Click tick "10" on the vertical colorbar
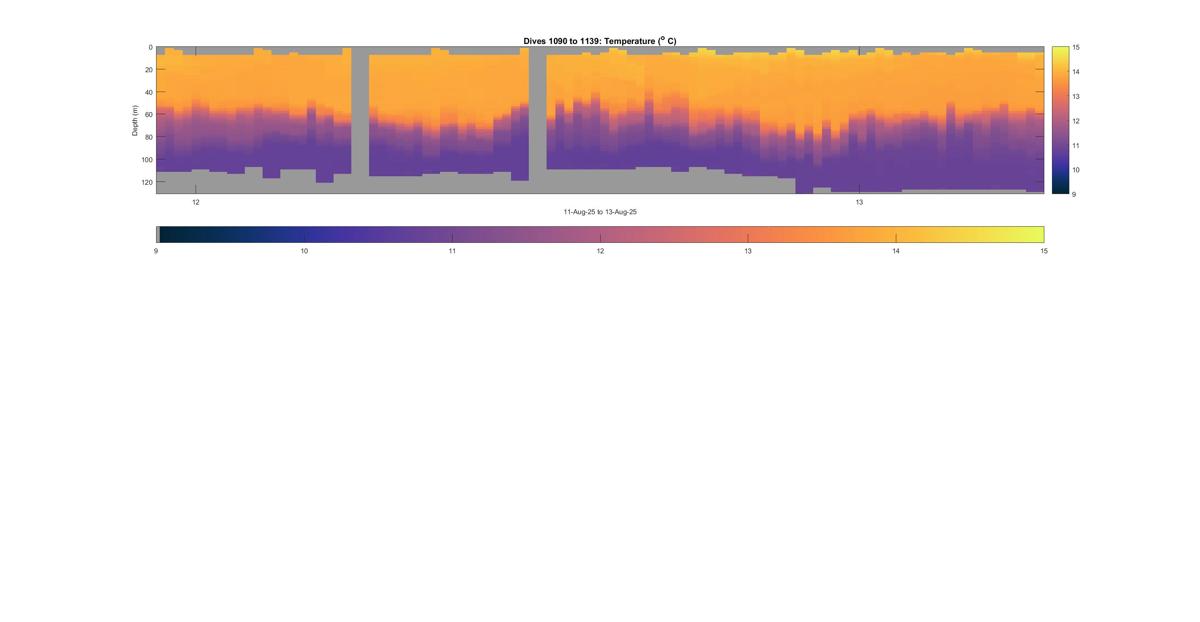The image size is (1200, 622). (x=1076, y=169)
